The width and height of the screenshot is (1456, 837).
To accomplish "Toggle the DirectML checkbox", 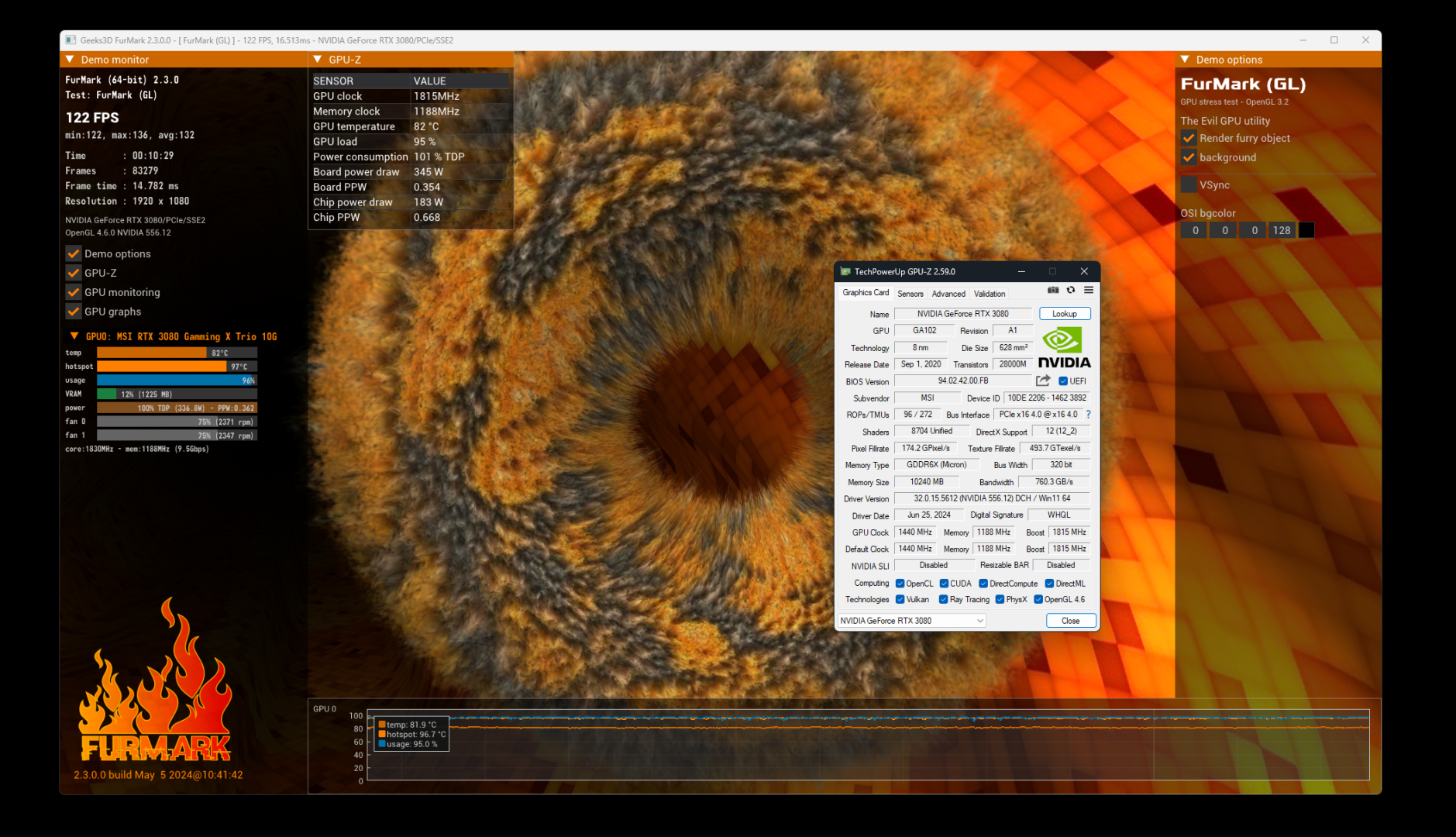I will [x=1049, y=584].
